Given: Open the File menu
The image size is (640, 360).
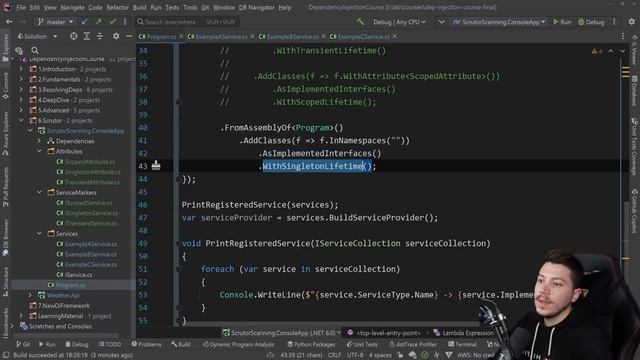Looking at the screenshot, I should 21,7.
